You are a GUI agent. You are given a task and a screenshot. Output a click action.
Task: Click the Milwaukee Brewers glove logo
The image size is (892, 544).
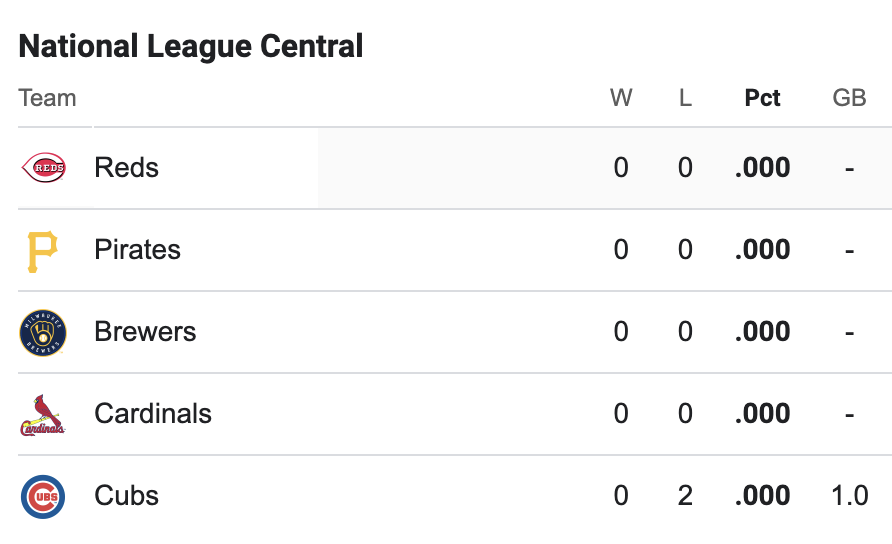(x=43, y=332)
